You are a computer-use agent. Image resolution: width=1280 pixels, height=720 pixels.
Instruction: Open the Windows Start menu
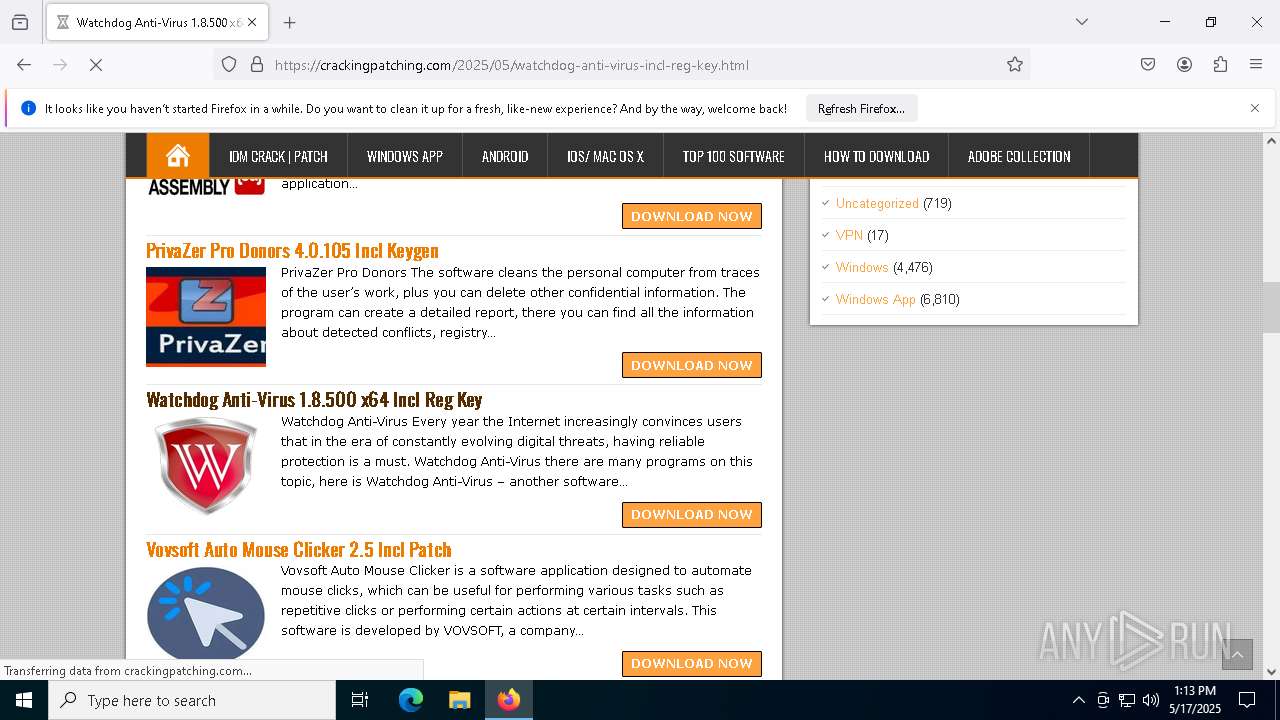tap(24, 700)
